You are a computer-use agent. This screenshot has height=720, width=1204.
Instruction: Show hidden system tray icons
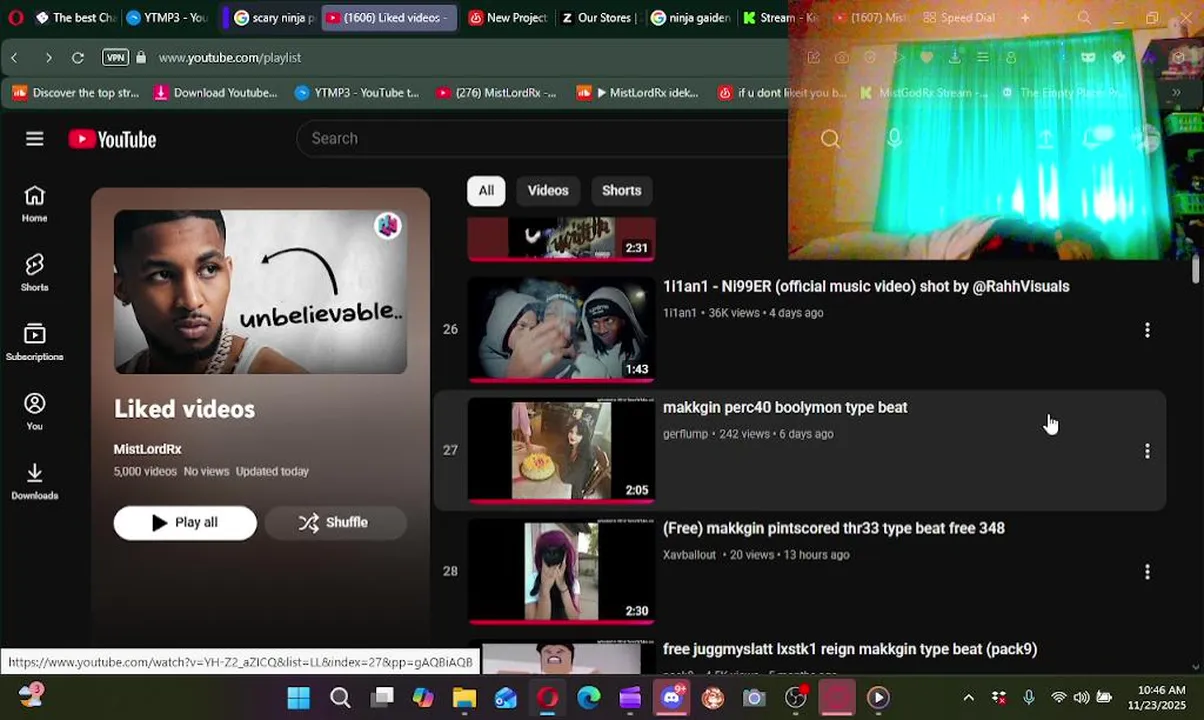968,698
